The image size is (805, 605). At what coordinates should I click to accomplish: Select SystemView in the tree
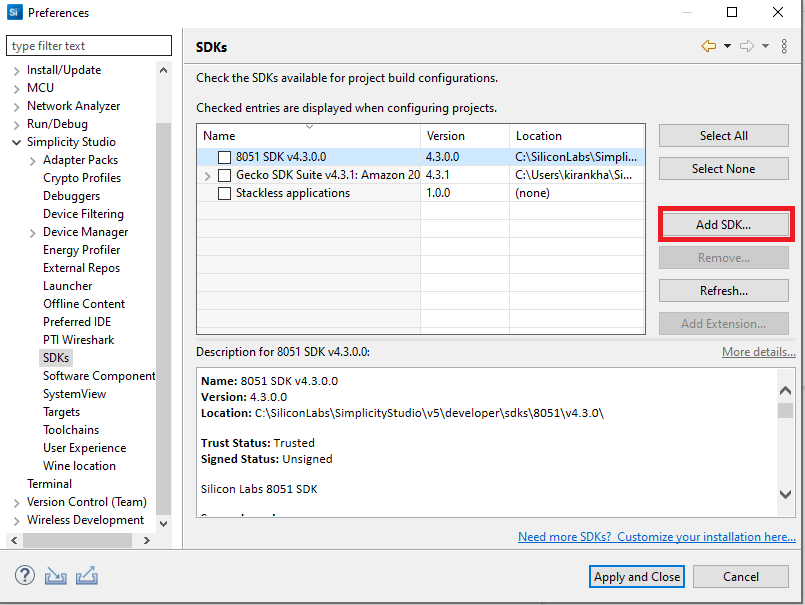(74, 394)
